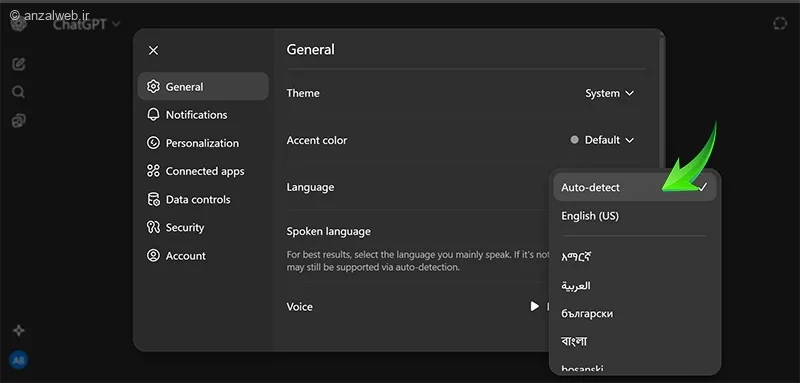Screen dimensions: 800x383
Task: Open the Personalization settings tab
Action: pos(203,143)
